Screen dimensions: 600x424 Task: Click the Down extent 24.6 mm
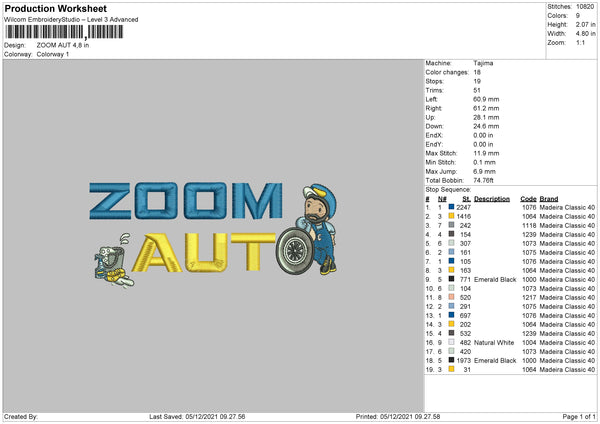pos(486,126)
